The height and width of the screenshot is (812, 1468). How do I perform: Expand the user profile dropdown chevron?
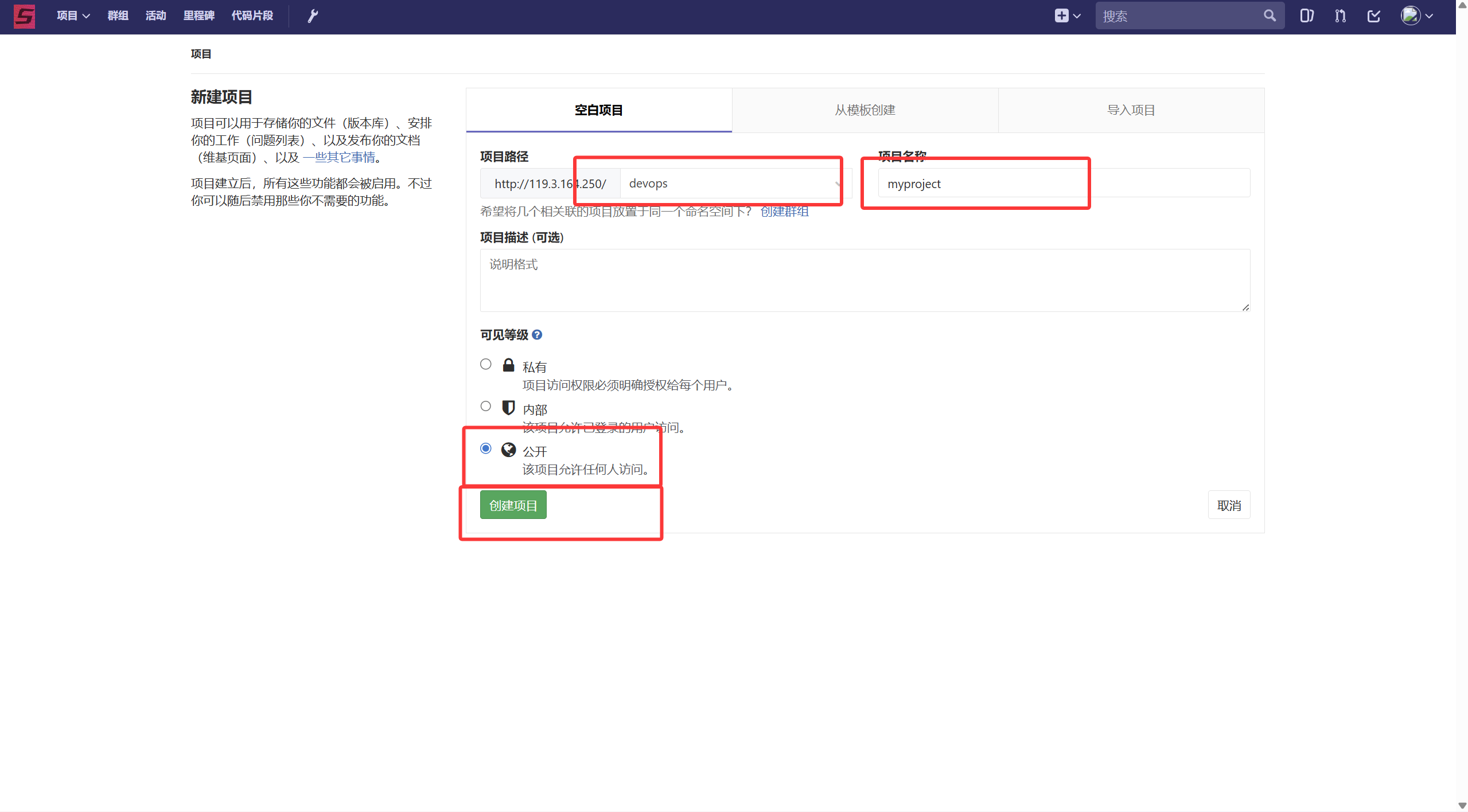tap(1429, 16)
